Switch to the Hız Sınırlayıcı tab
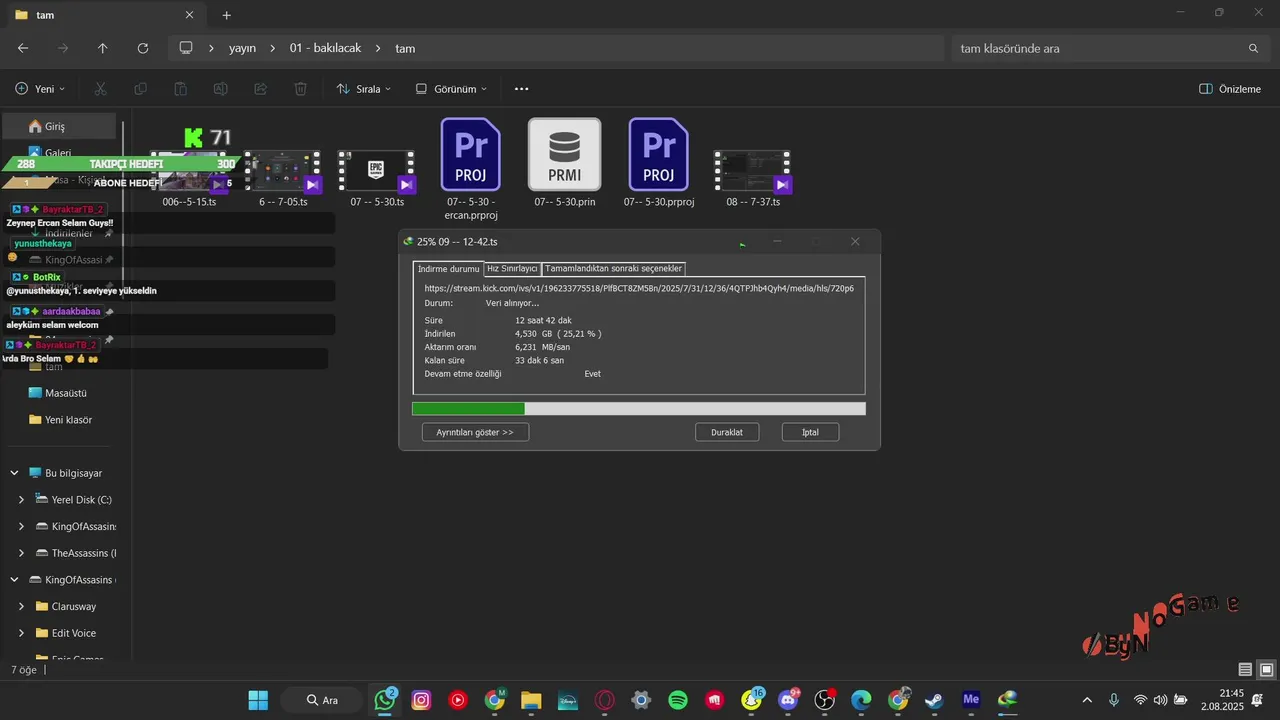Screen dimensions: 1280x720 pyautogui.click(x=512, y=269)
